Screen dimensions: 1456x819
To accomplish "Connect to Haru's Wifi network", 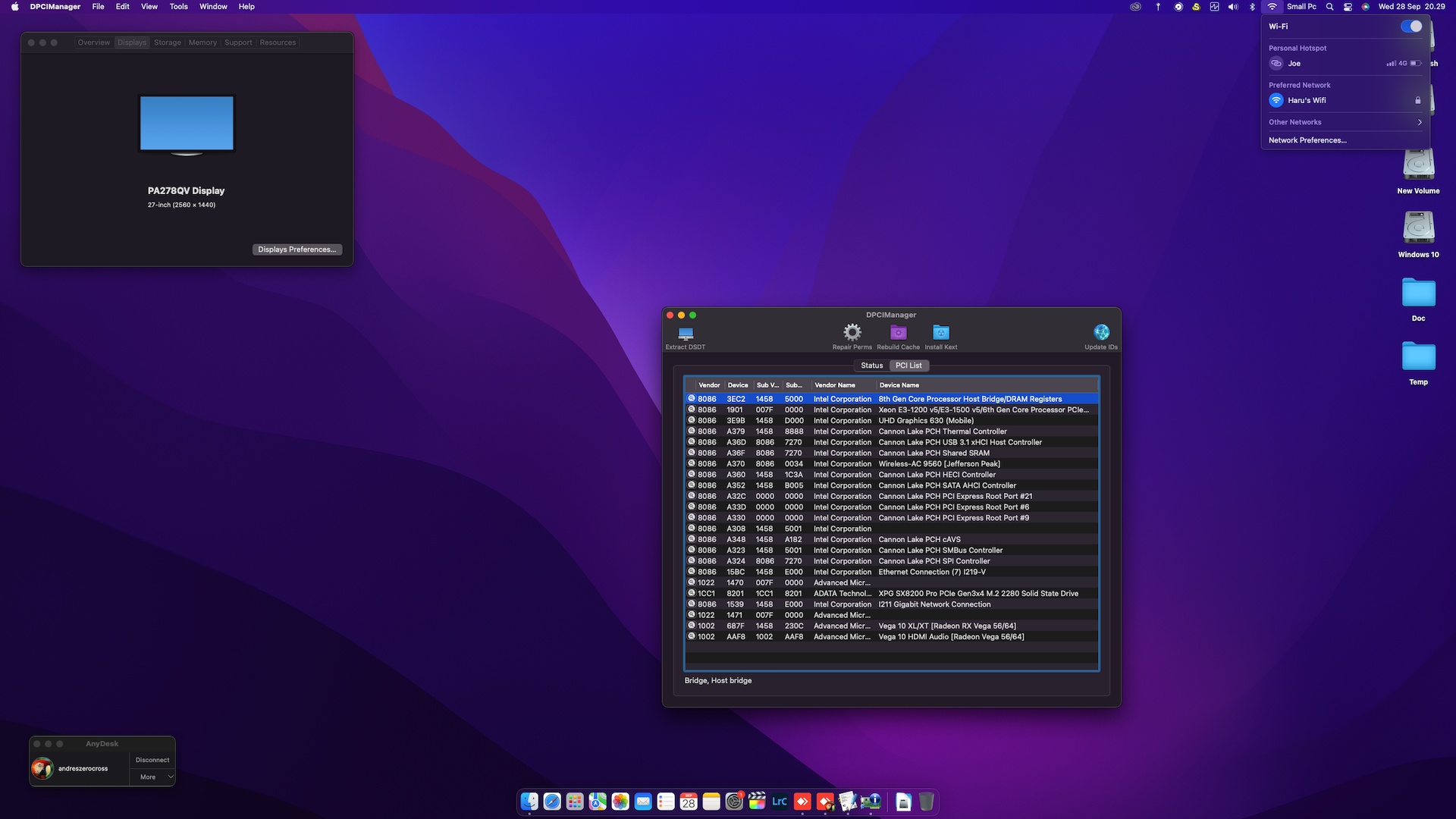I will 1345,100.
